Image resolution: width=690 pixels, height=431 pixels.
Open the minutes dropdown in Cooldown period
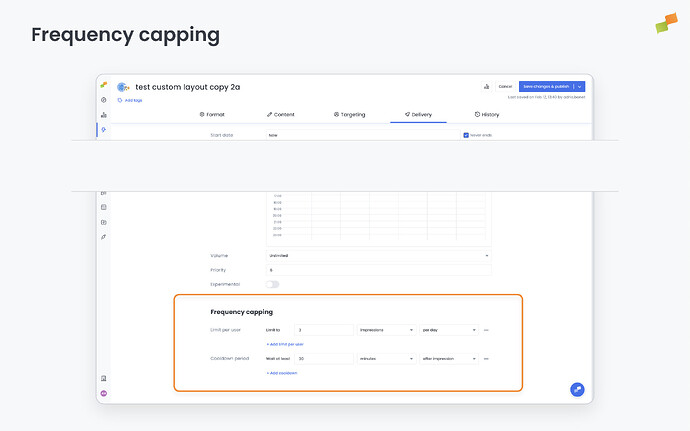pos(386,359)
